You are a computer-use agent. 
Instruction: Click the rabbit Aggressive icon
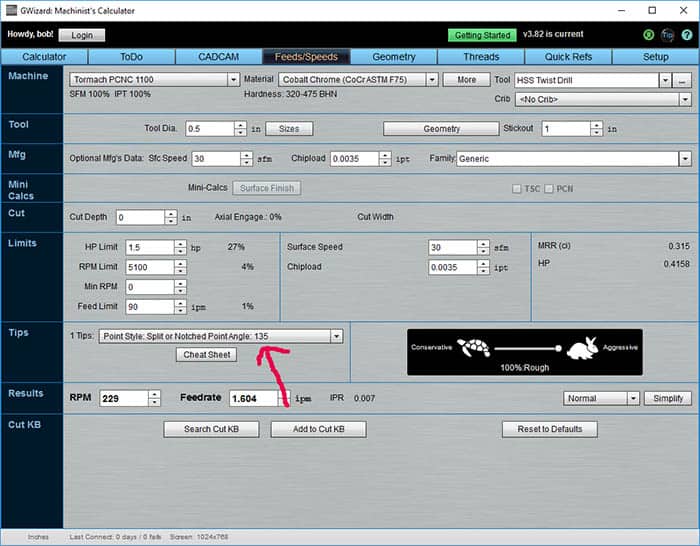[583, 348]
